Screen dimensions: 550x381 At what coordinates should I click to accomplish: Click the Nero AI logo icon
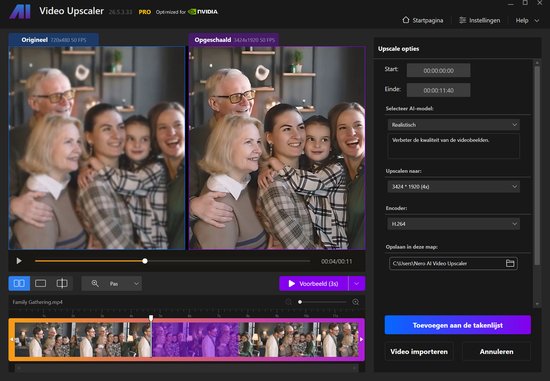click(20, 12)
